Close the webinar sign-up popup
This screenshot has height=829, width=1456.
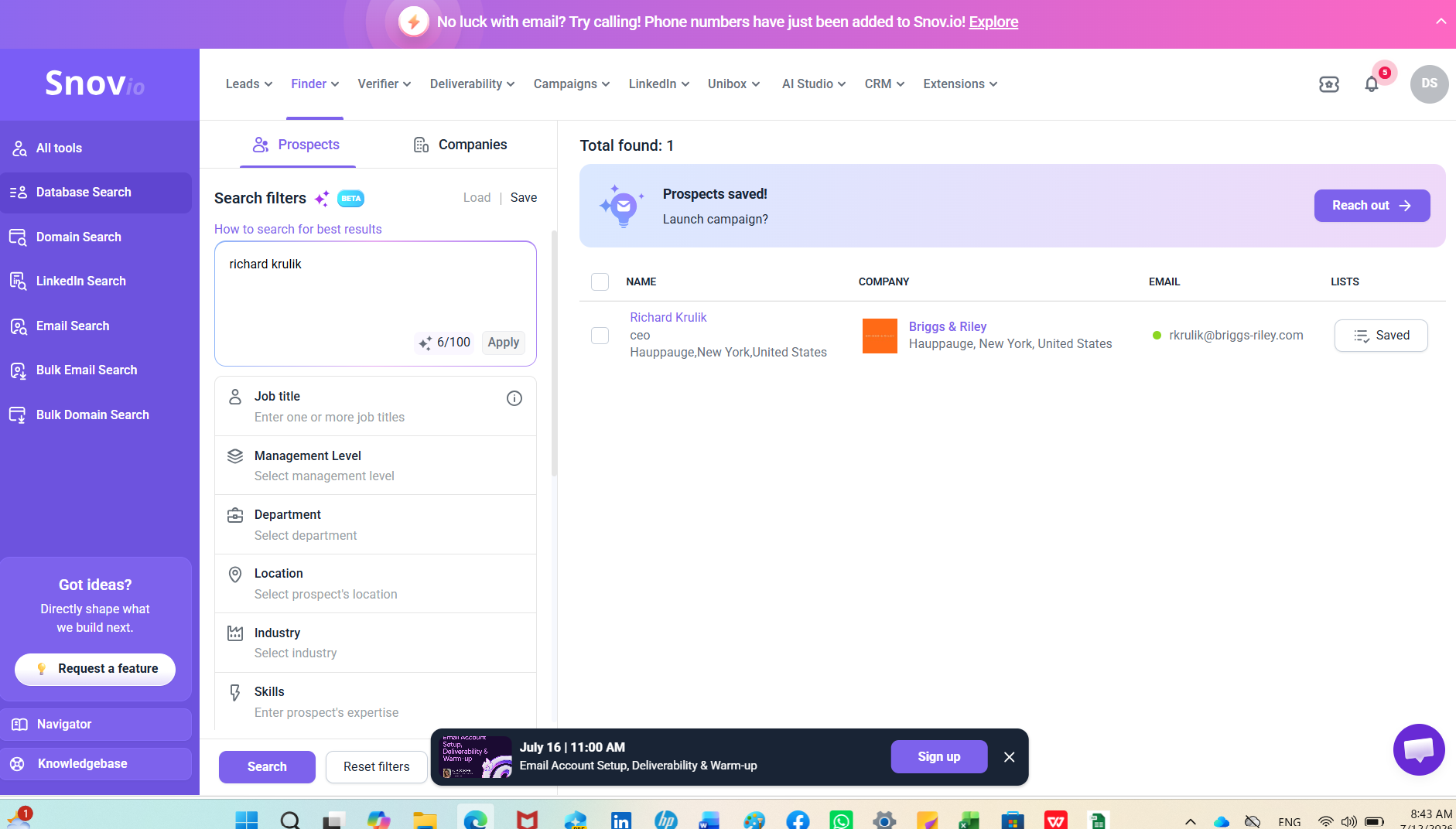coord(1009,757)
